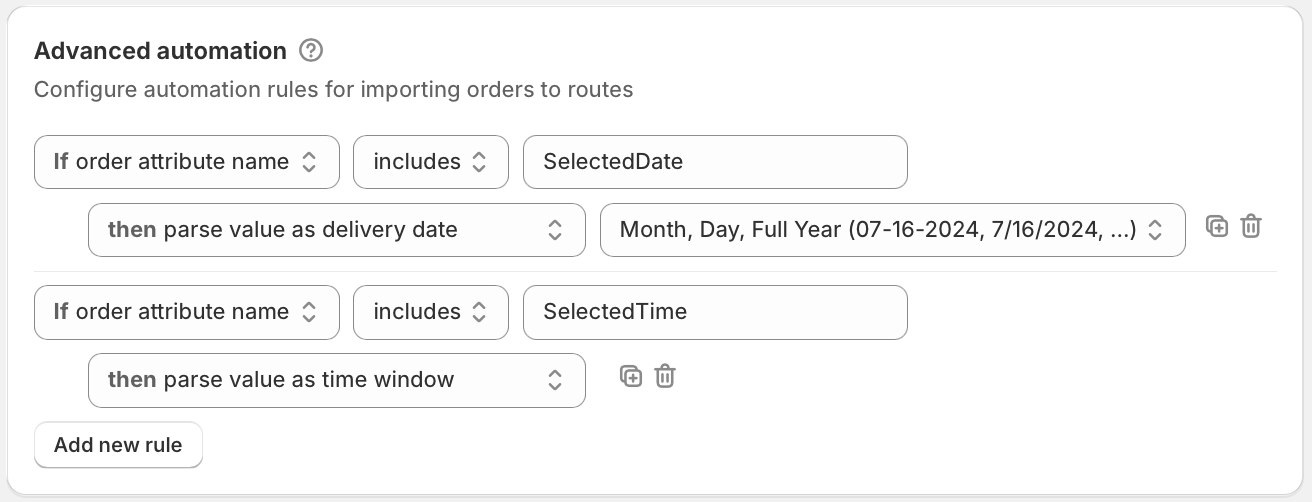Duplicate the SelectedDate rule
1312x502 pixels.
[1216, 226]
